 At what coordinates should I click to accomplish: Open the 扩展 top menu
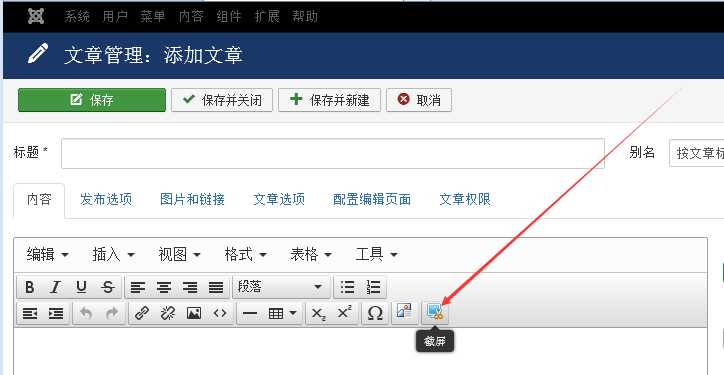tap(267, 16)
